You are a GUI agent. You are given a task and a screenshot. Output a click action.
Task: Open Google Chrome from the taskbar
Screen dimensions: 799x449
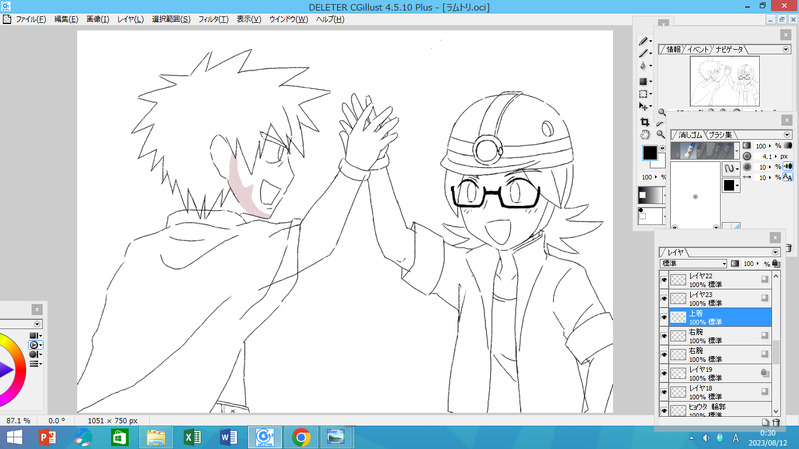(x=301, y=437)
